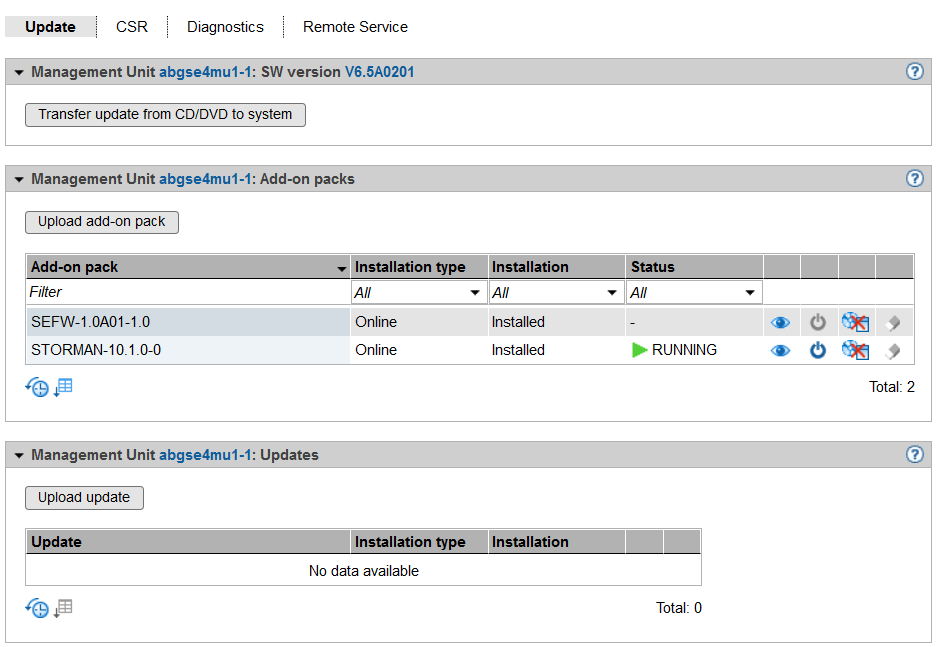Open the Status filter dropdown

click(694, 293)
